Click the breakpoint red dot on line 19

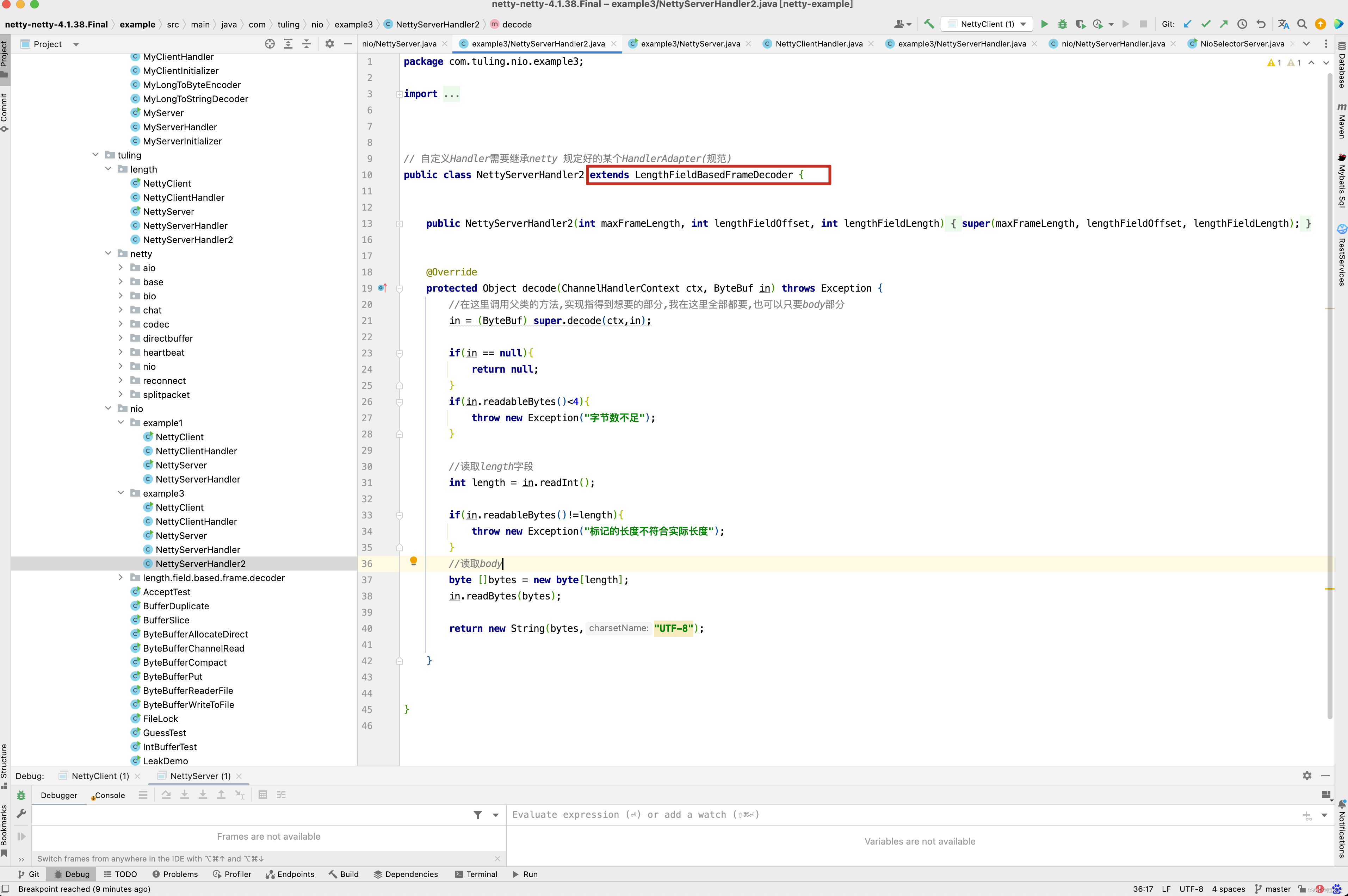point(381,288)
